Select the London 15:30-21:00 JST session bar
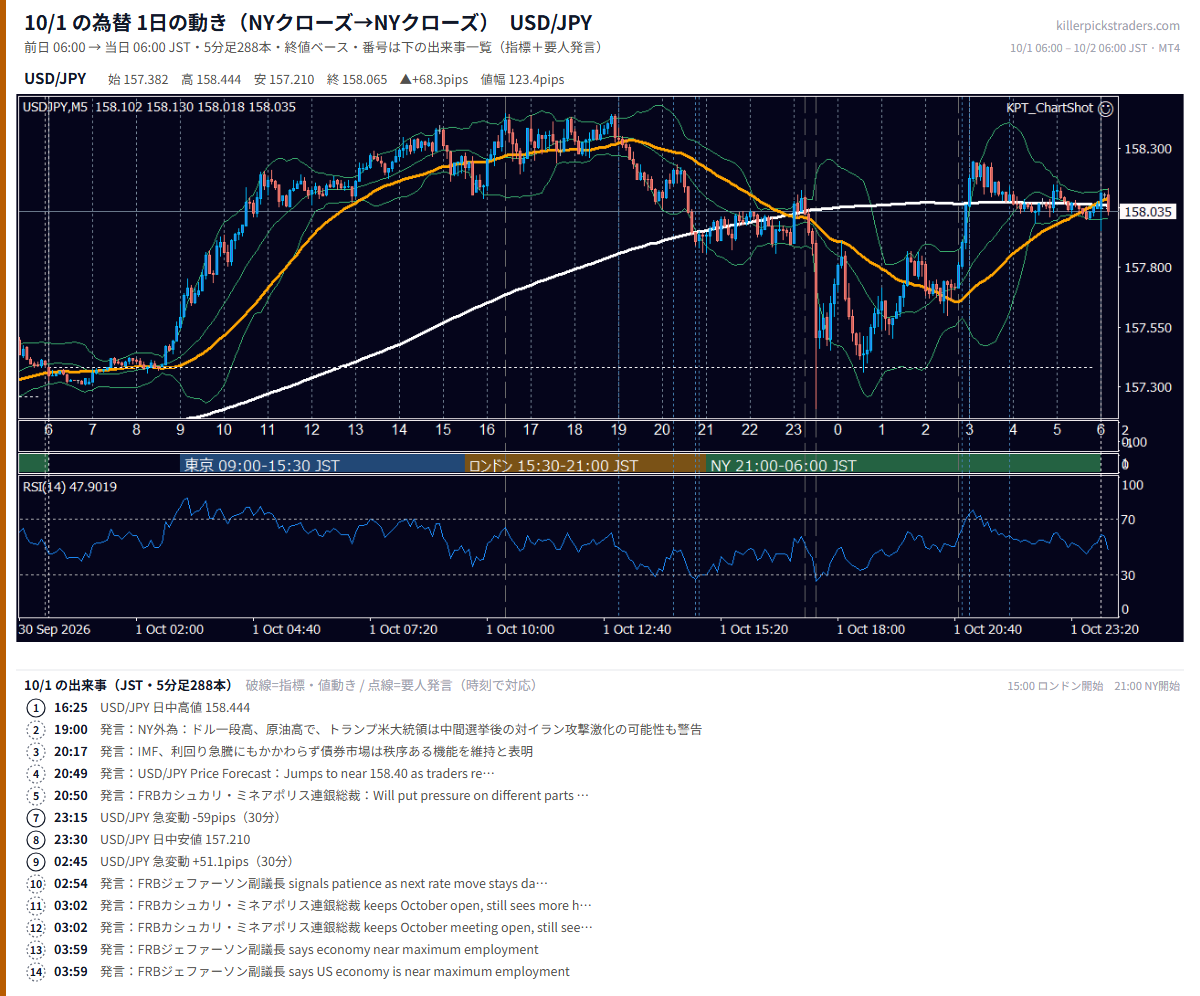 click(586, 465)
